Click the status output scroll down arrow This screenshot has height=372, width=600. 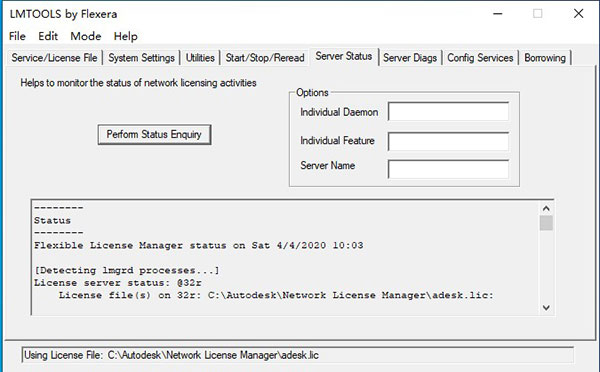546,308
